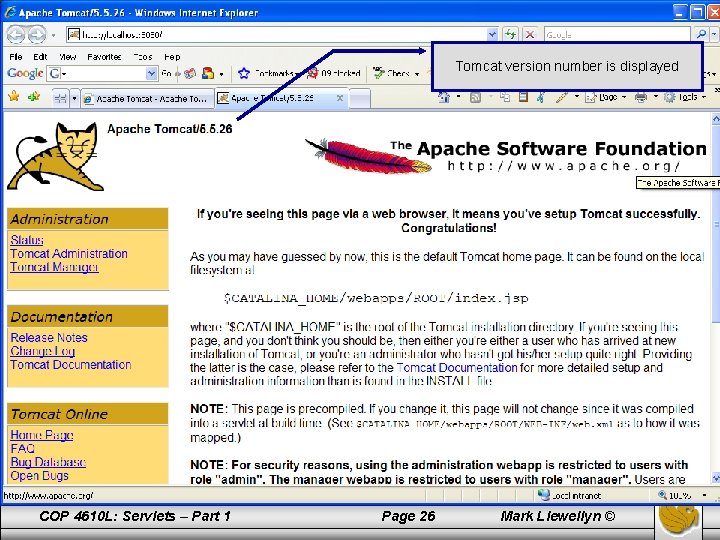The height and width of the screenshot is (540, 720).
Task: Click the Local intranet zone icon in status bar
Action: tap(543, 495)
